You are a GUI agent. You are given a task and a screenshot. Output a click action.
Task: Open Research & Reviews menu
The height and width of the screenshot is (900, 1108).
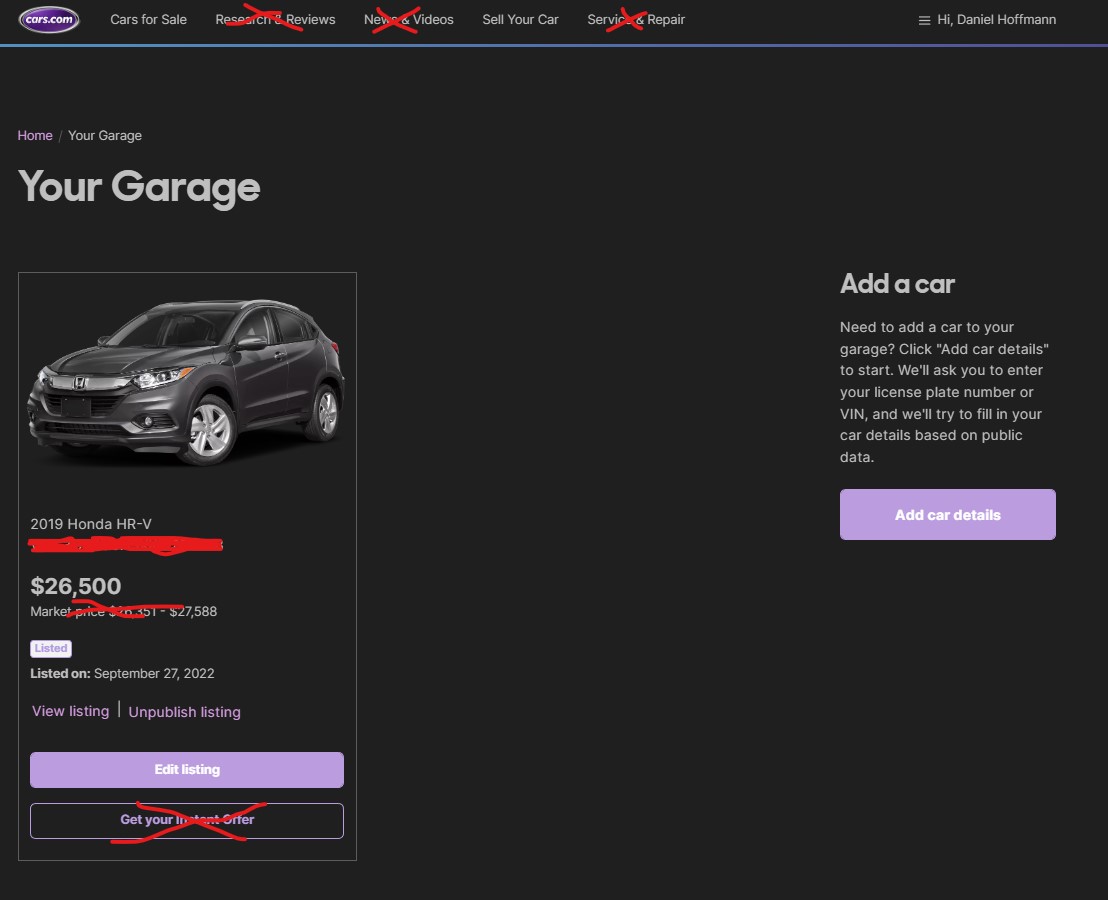(x=276, y=20)
